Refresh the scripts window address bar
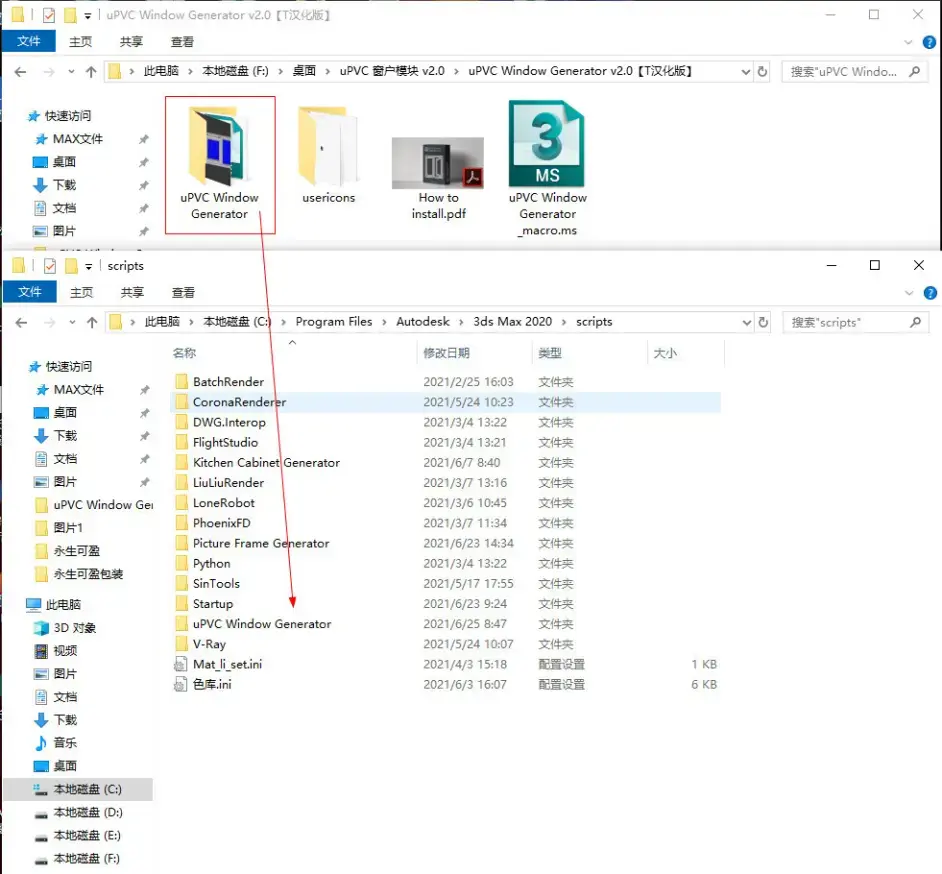The height and width of the screenshot is (874, 942). tap(763, 323)
